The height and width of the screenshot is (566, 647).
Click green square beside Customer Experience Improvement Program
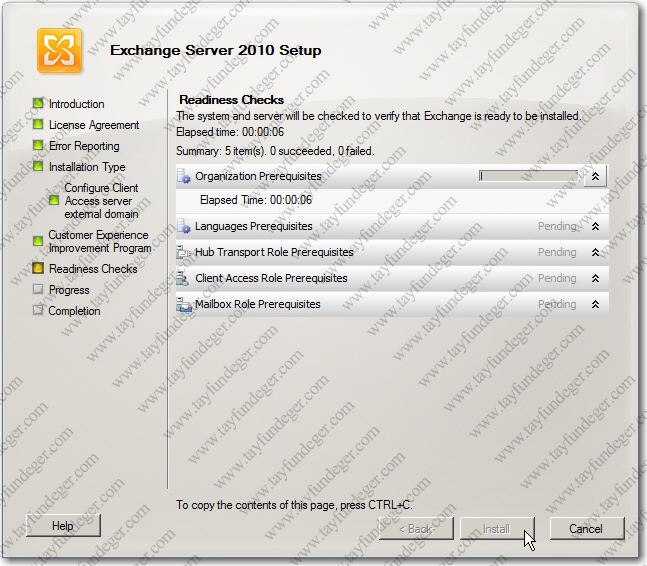point(38,241)
